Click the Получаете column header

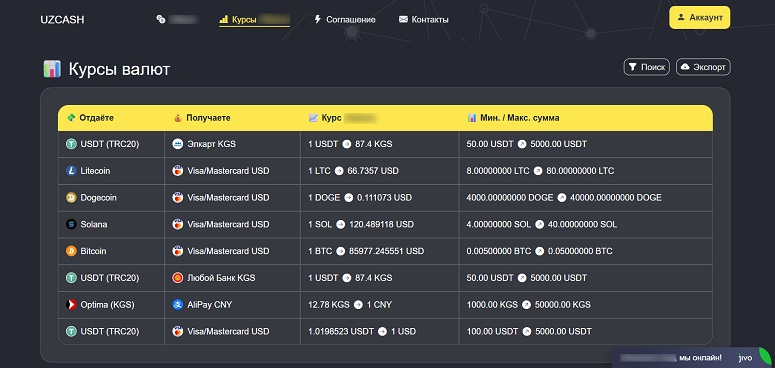point(202,118)
